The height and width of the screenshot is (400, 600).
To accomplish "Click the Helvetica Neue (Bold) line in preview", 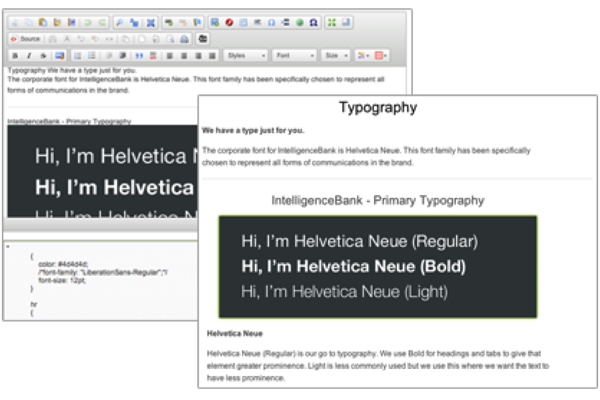I will (x=354, y=266).
